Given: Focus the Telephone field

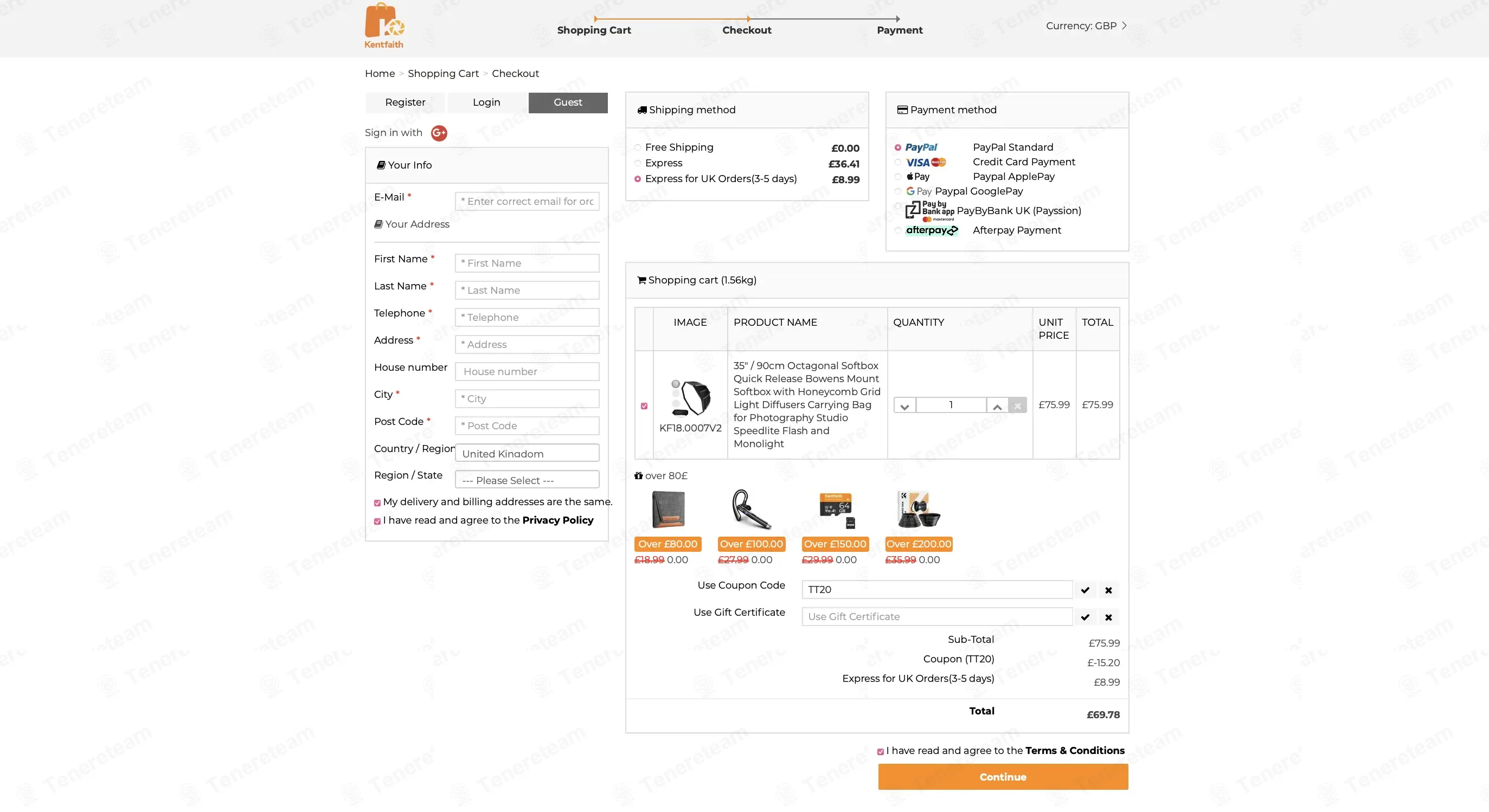Looking at the screenshot, I should point(527,317).
